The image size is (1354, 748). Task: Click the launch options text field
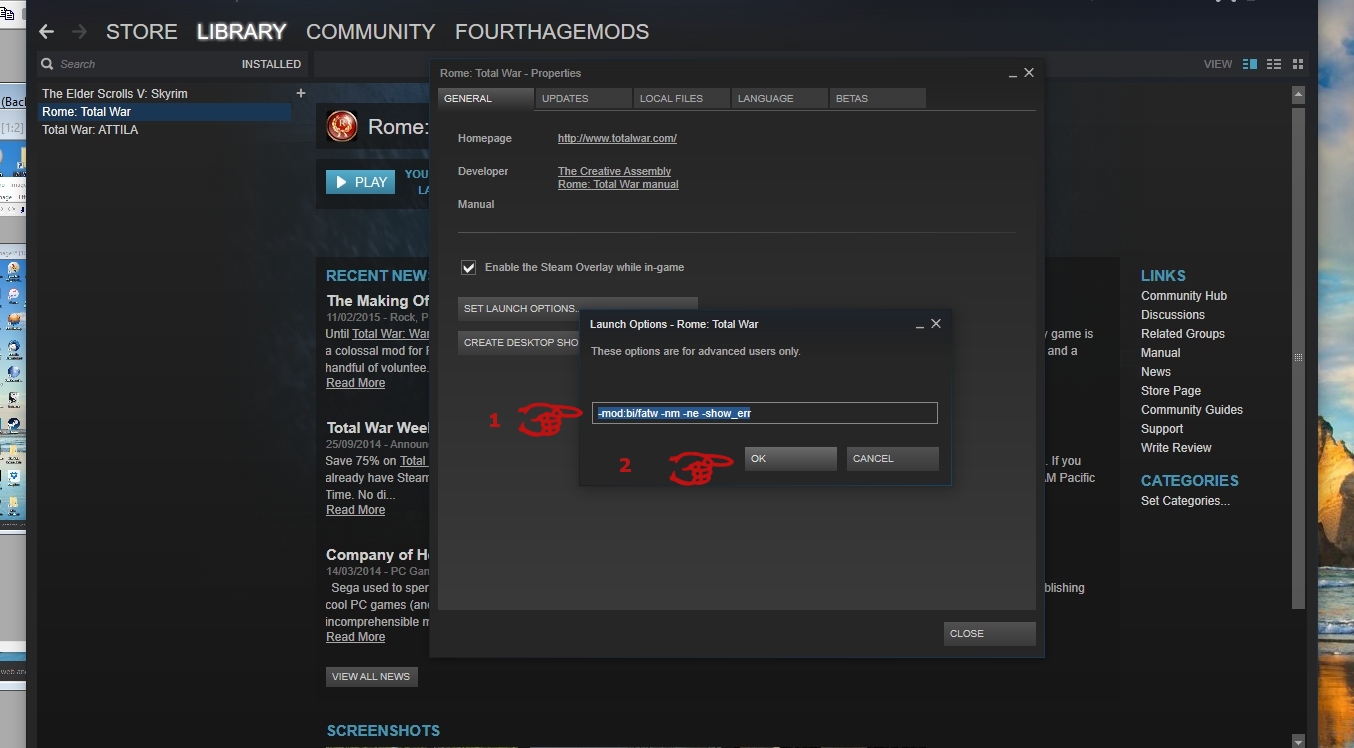pyautogui.click(x=765, y=413)
